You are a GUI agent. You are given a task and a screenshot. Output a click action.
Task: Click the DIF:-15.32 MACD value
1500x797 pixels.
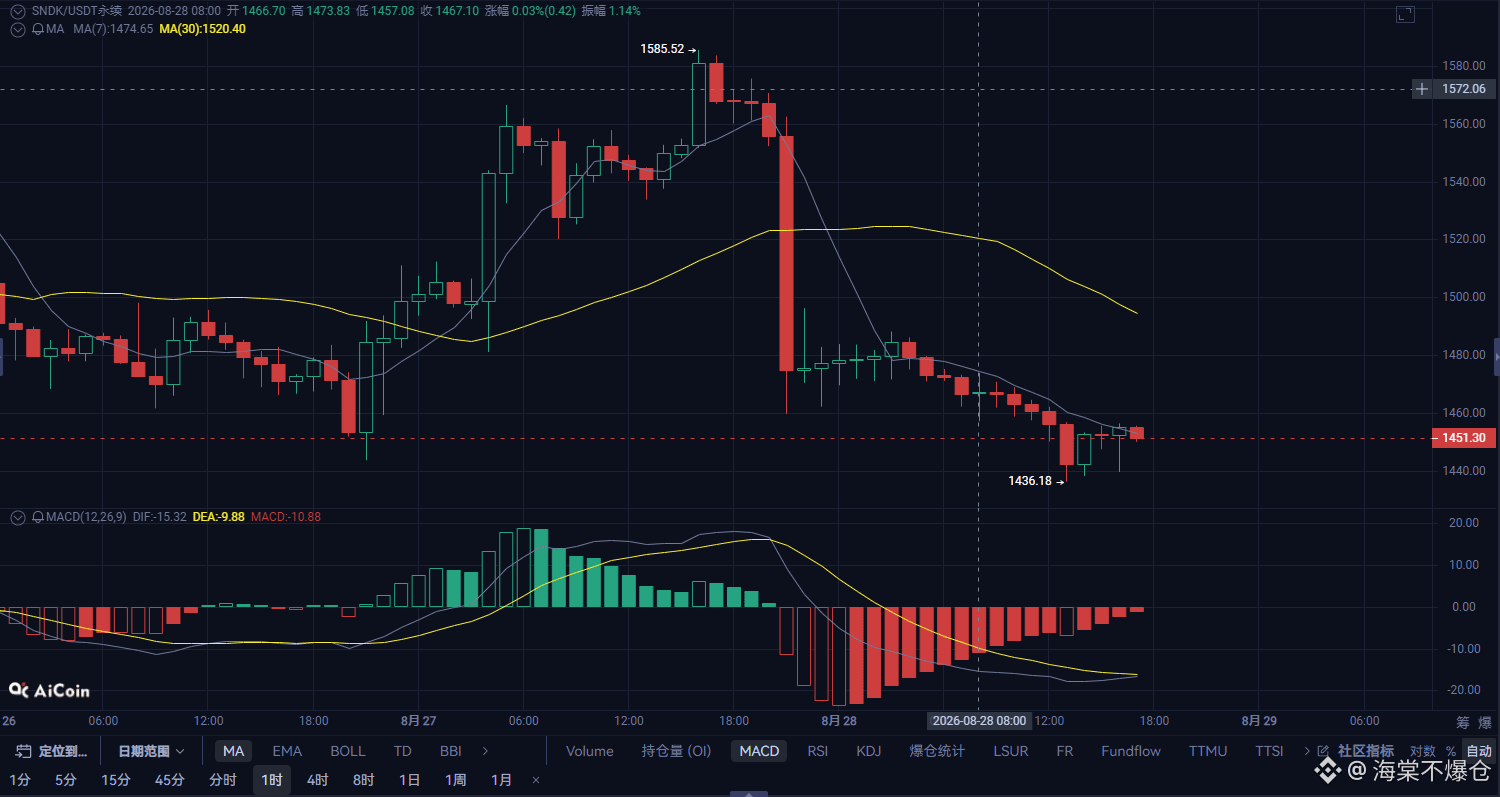[160, 517]
